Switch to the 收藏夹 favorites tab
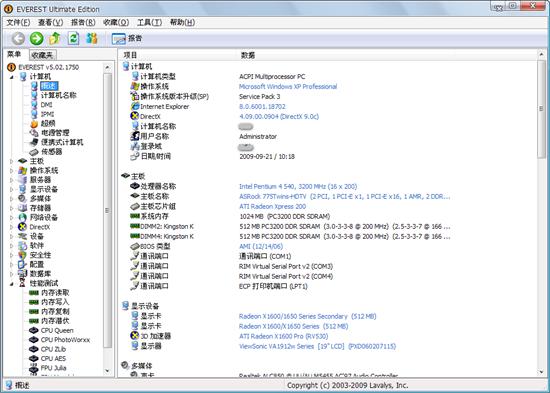550x393 pixels. tap(42, 55)
